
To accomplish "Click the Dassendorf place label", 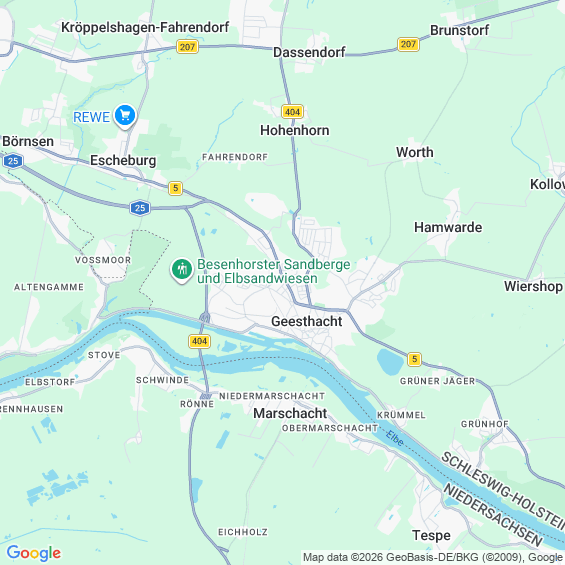I will click(309, 52).
